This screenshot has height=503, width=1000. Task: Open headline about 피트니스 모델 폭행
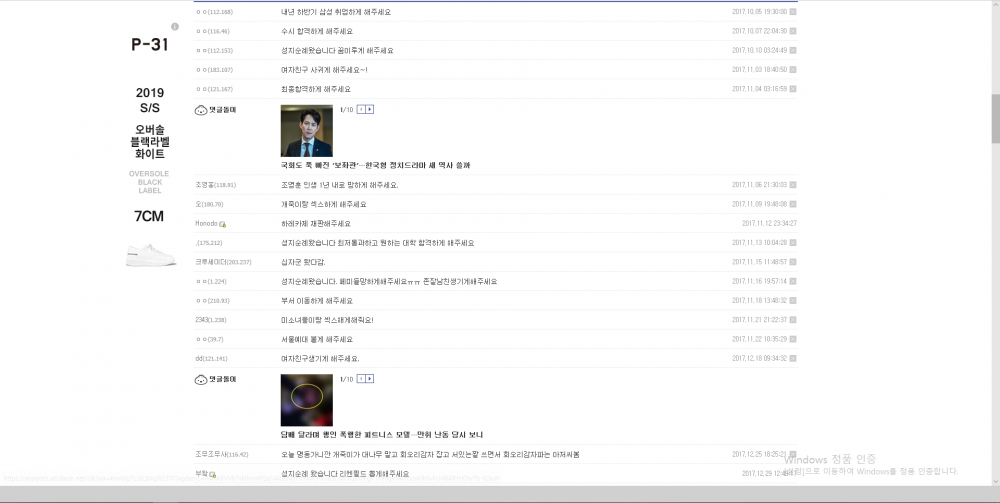click(381, 435)
